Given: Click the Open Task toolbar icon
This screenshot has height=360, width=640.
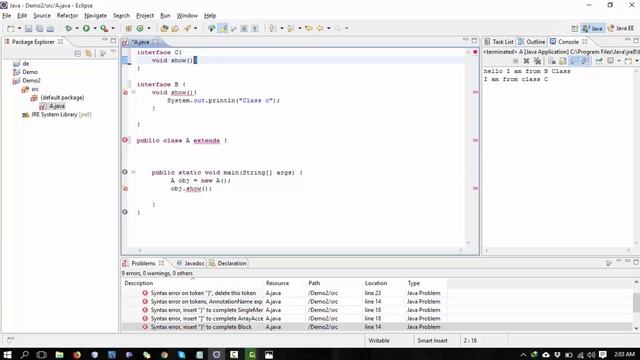Looking at the screenshot, I should (175, 28).
